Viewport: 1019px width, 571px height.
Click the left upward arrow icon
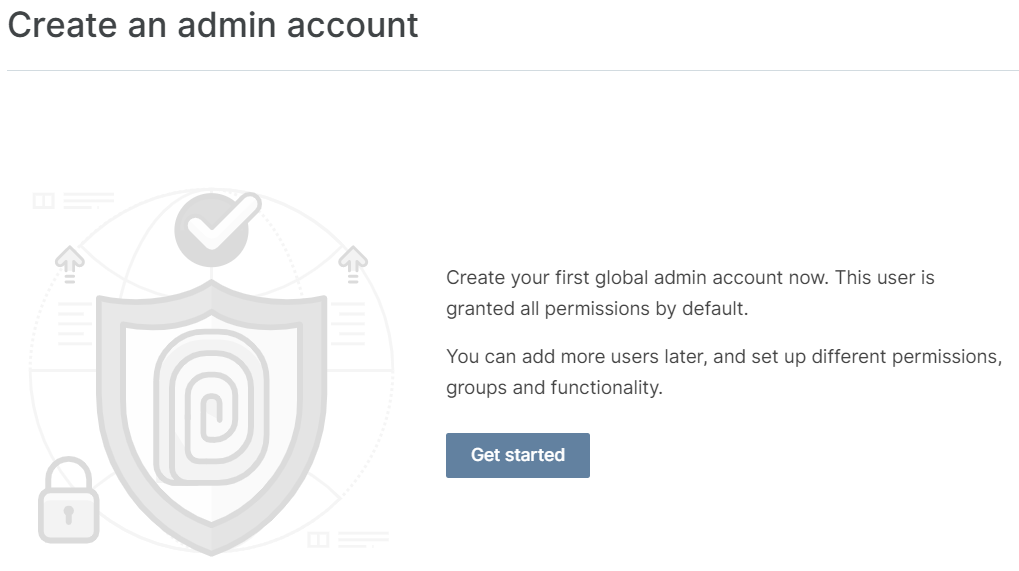[x=70, y=264]
